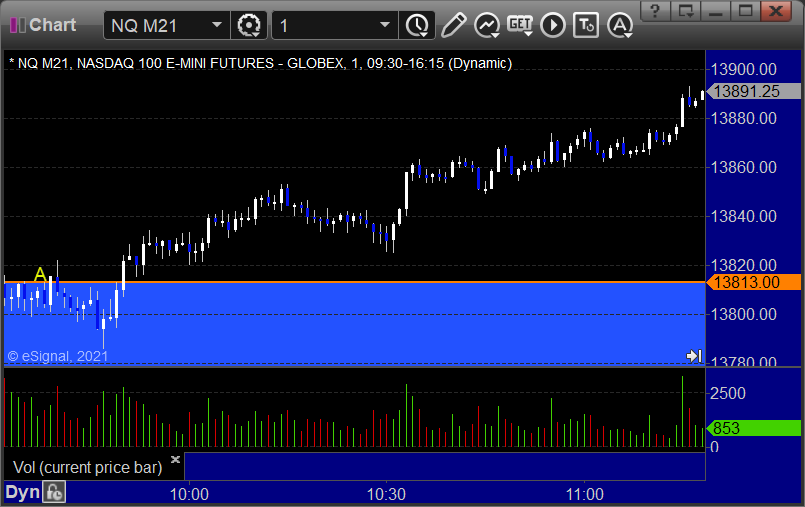Toggle the Dyn lock icon
Screen dimensions: 805x507
(x=54, y=493)
